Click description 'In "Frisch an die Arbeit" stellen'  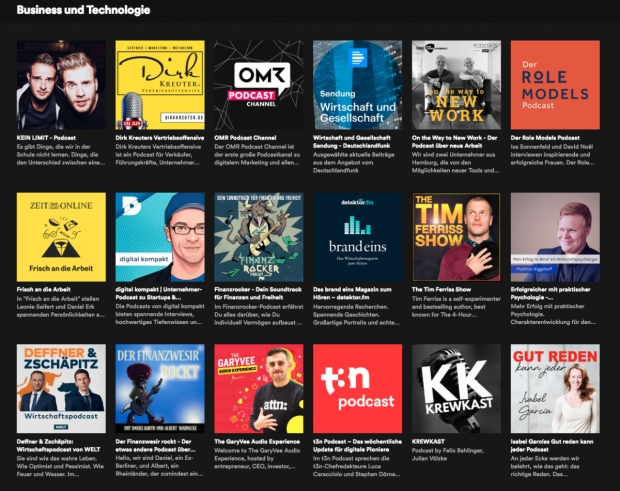point(61,307)
